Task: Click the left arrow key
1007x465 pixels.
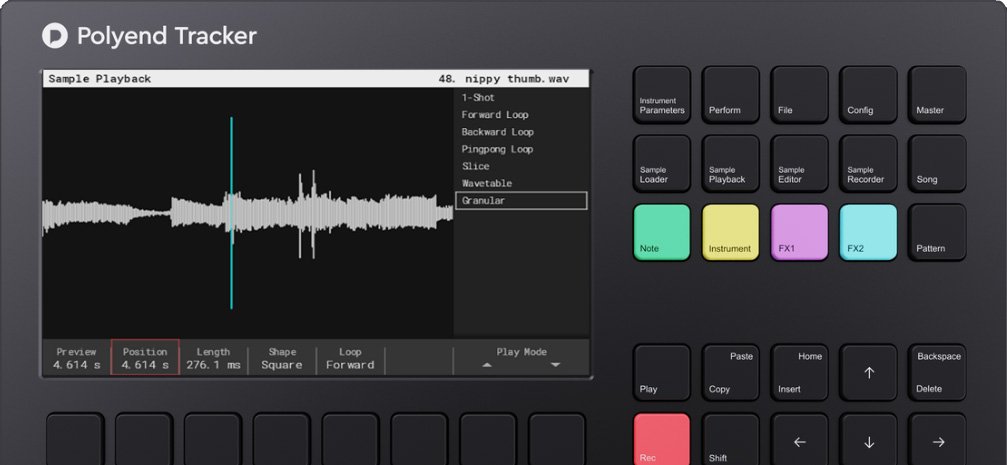Action: (800, 439)
